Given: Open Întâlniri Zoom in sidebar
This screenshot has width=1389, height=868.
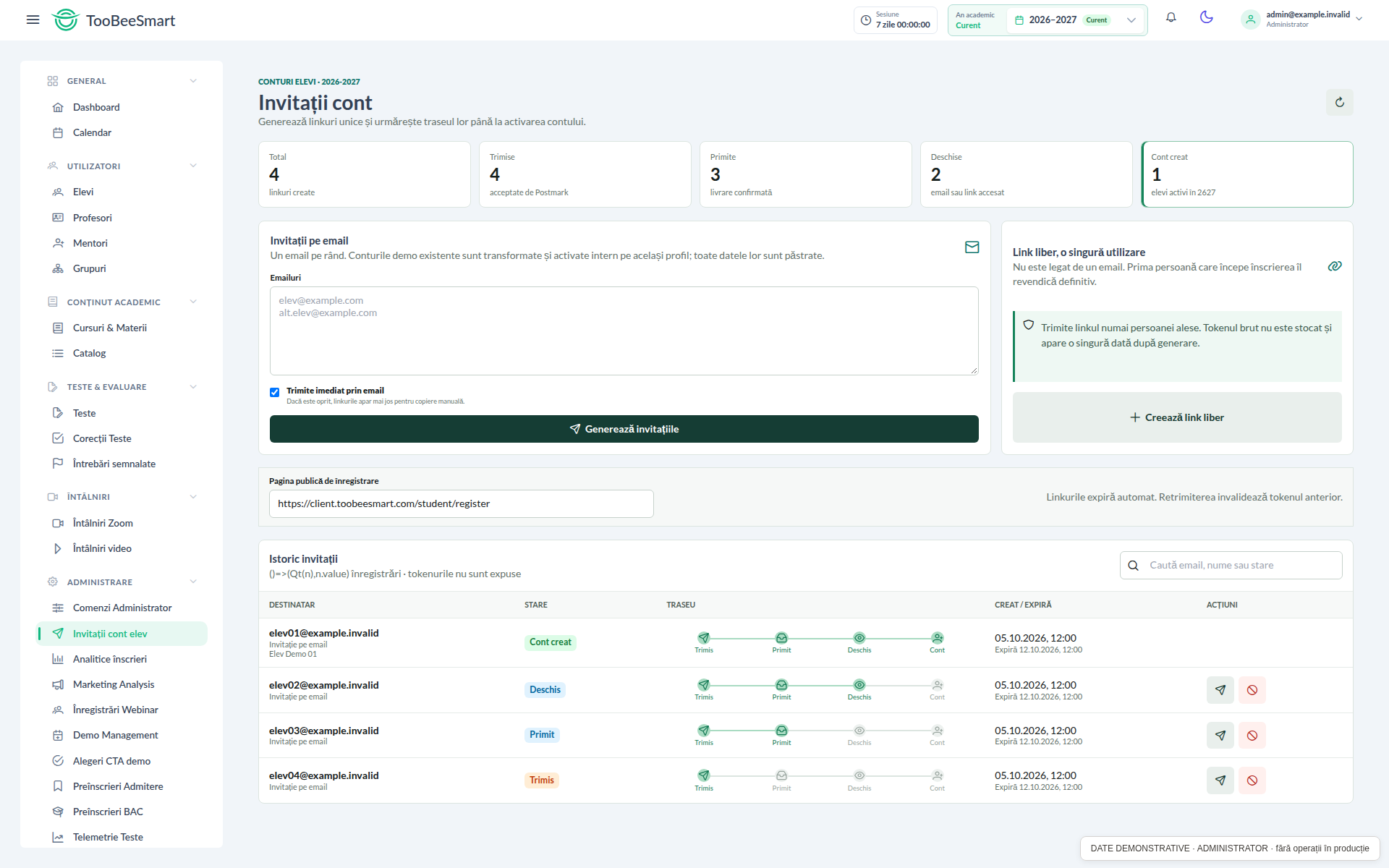Looking at the screenshot, I should click(122, 523).
